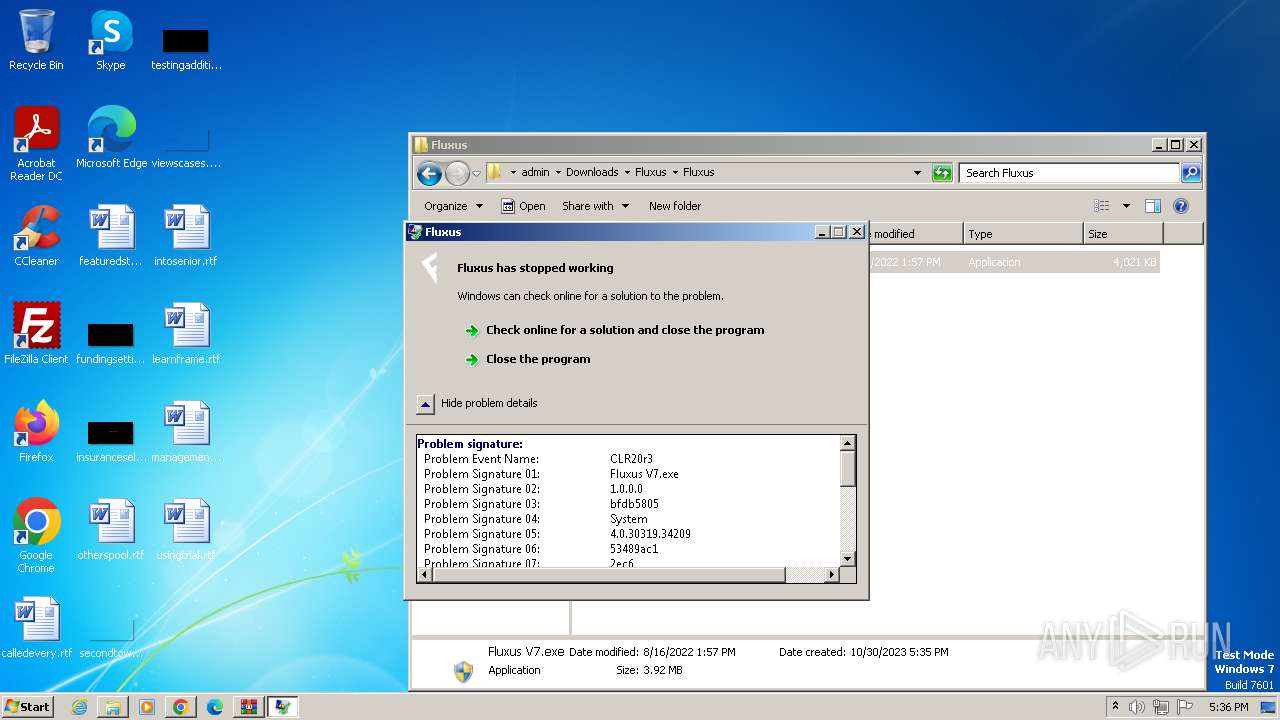Click the Fluxus crash taskbar item

(x=283, y=707)
